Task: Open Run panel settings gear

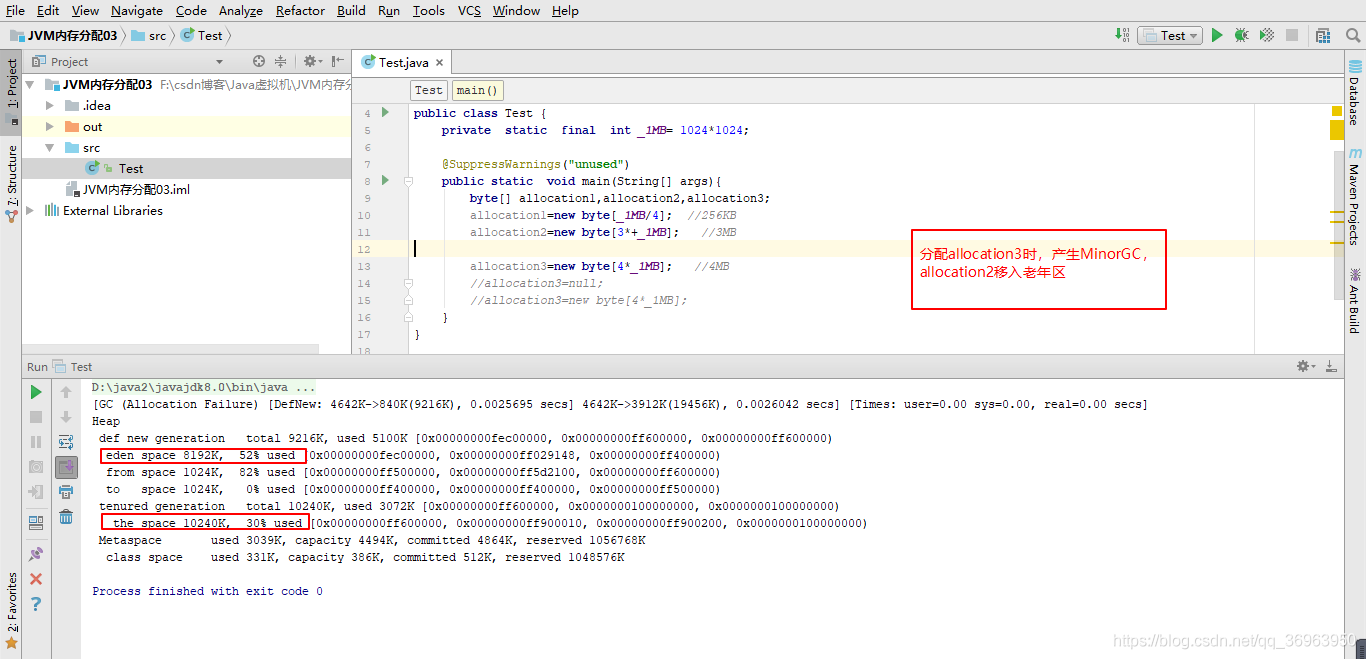Action: click(1305, 367)
